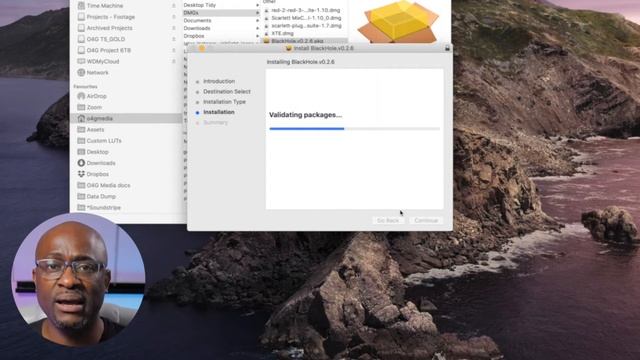Expand the Desktop Tidy folder arrow
The width and height of the screenshot is (640, 360).
[x=257, y=5]
